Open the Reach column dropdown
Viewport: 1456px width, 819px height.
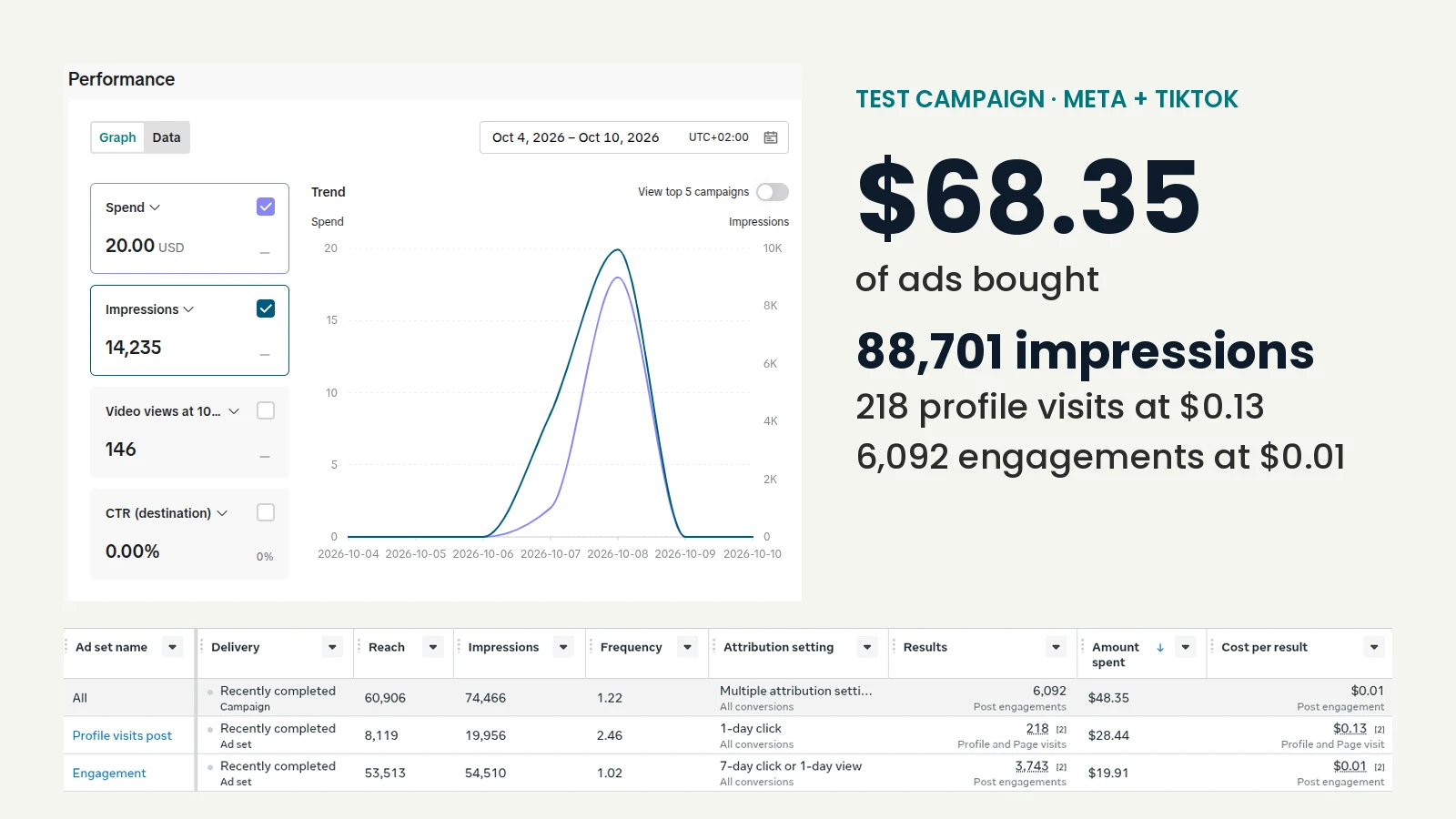pyautogui.click(x=433, y=647)
